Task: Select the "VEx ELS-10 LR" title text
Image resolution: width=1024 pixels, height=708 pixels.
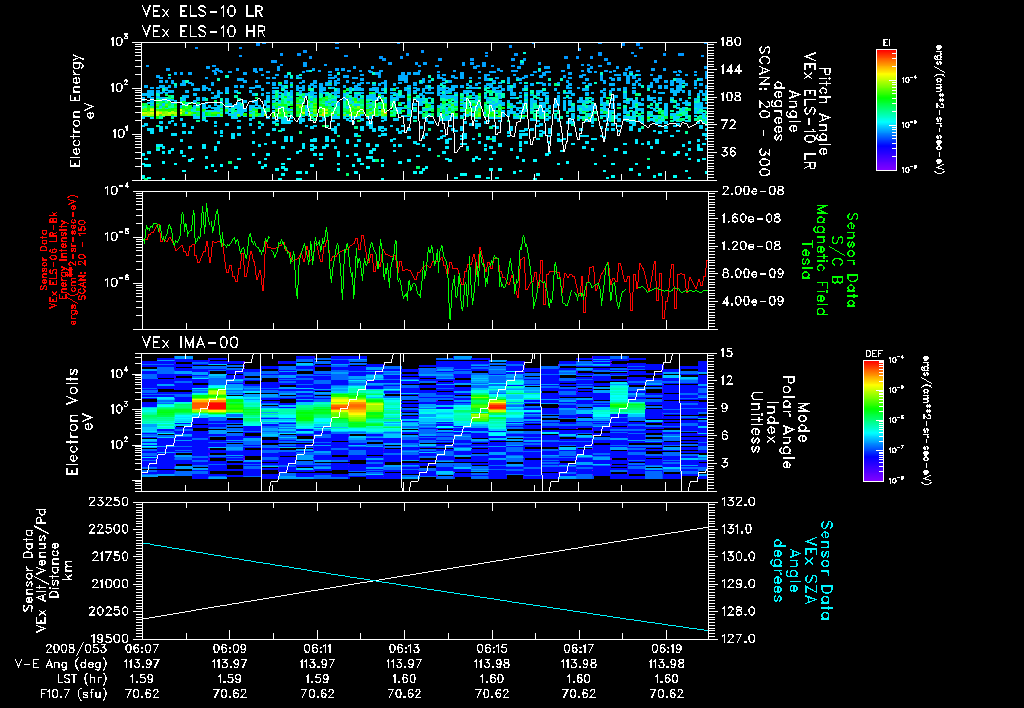Action: (x=203, y=11)
